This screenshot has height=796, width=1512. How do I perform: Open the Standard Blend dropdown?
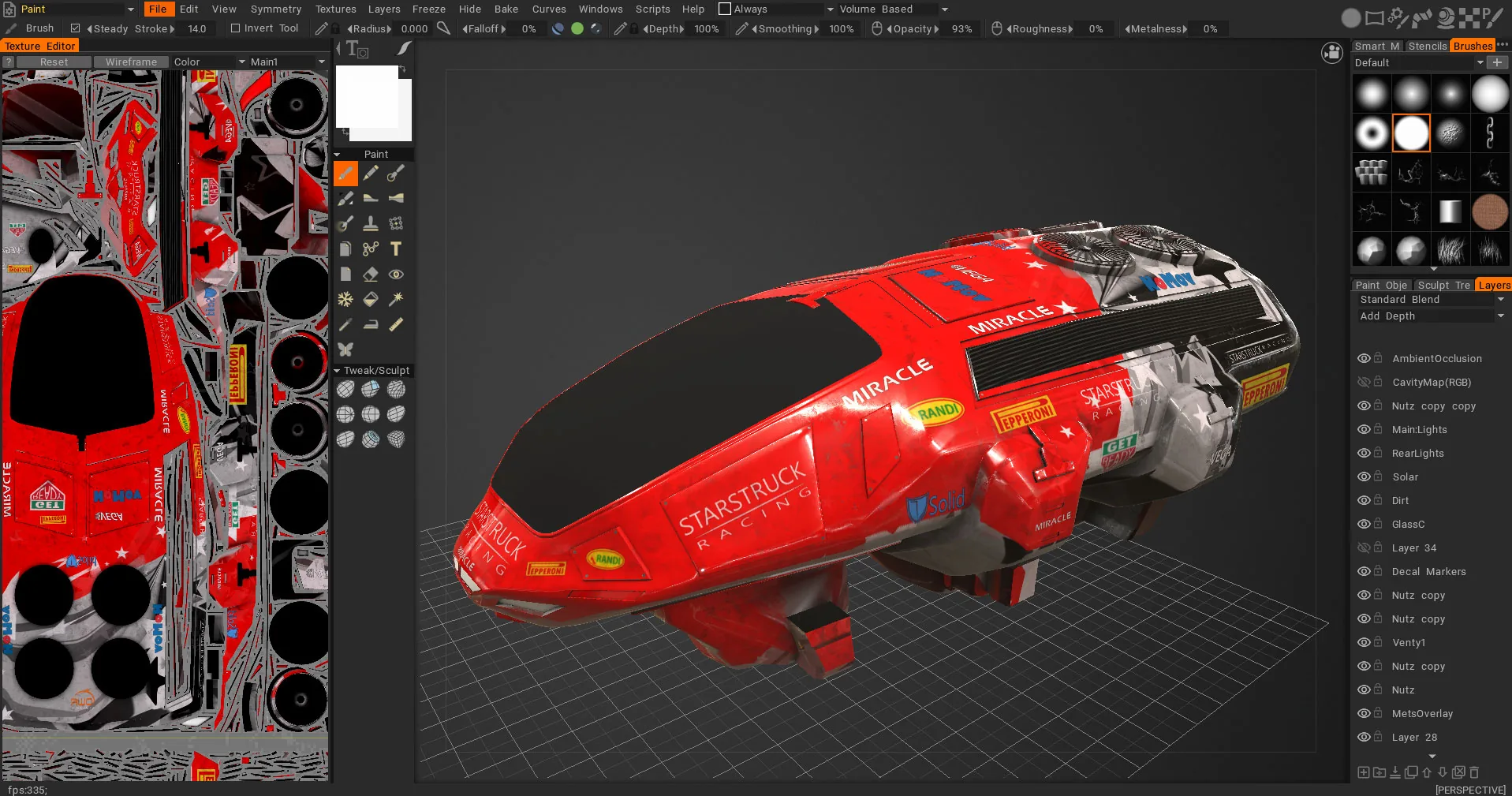pos(1431,299)
